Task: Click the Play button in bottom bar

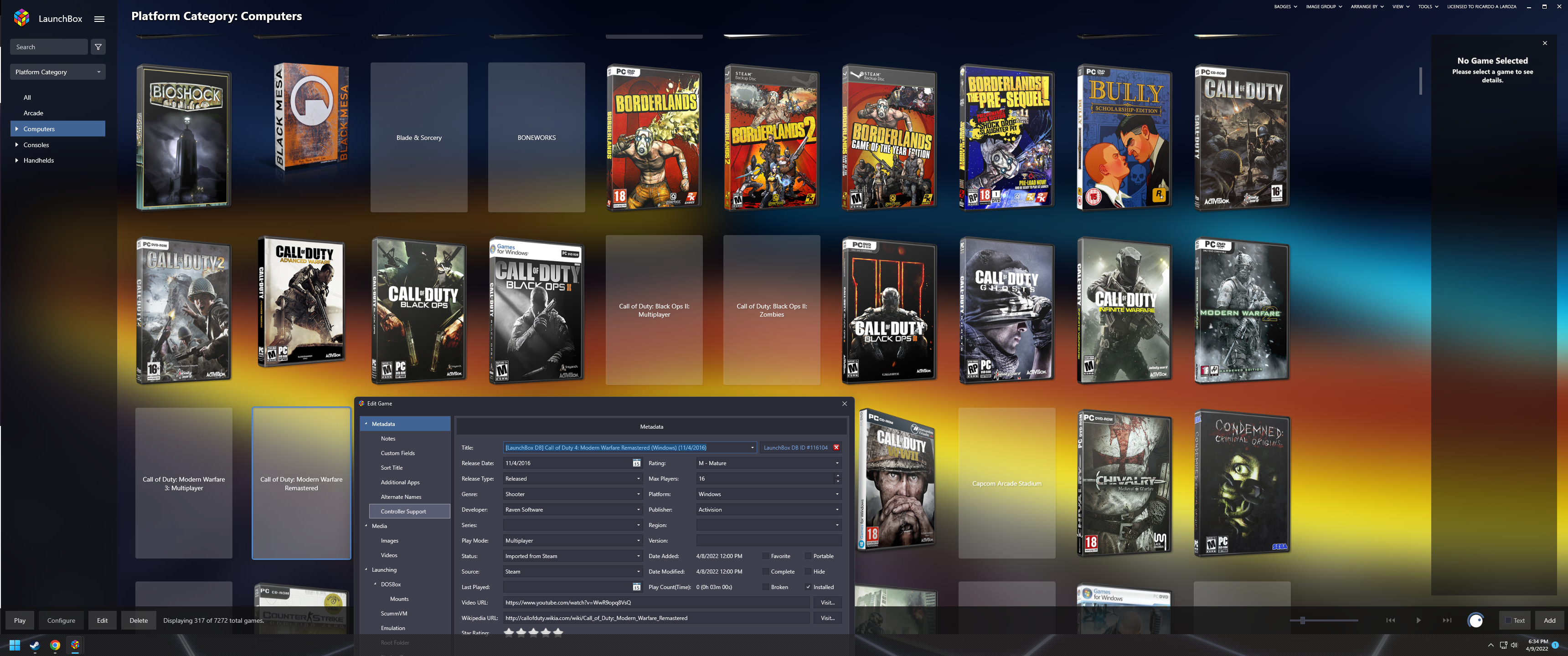Action: click(x=20, y=621)
